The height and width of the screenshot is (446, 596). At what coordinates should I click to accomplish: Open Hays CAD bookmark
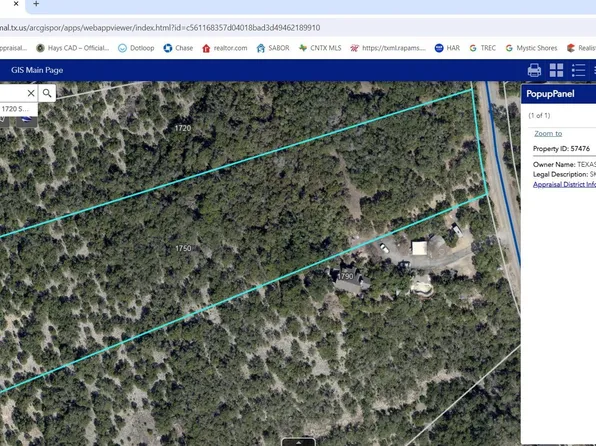tap(73, 48)
